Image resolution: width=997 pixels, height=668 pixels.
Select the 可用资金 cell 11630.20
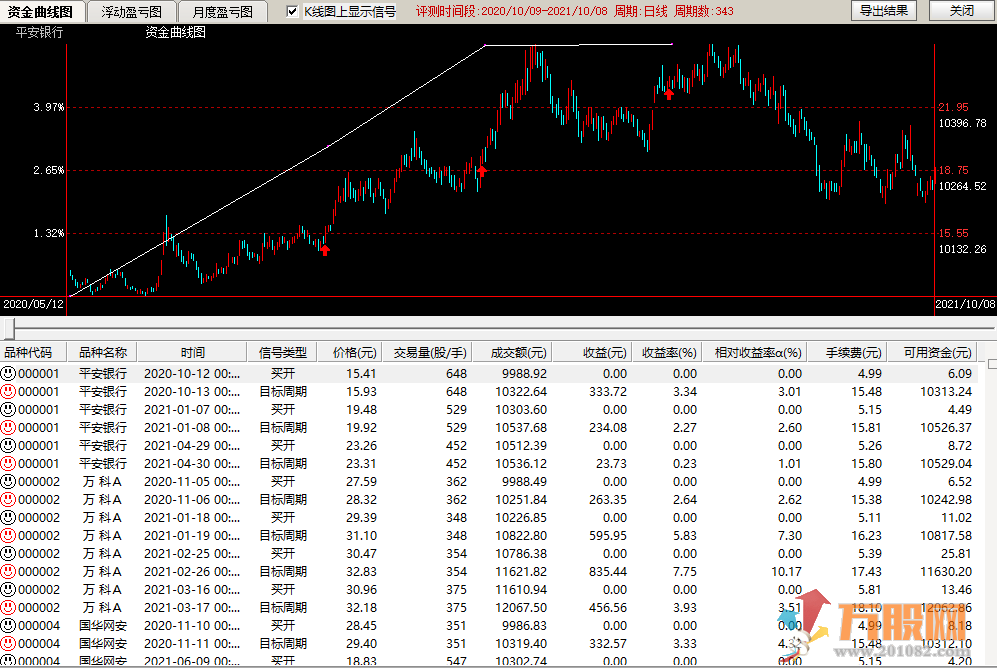(945, 572)
